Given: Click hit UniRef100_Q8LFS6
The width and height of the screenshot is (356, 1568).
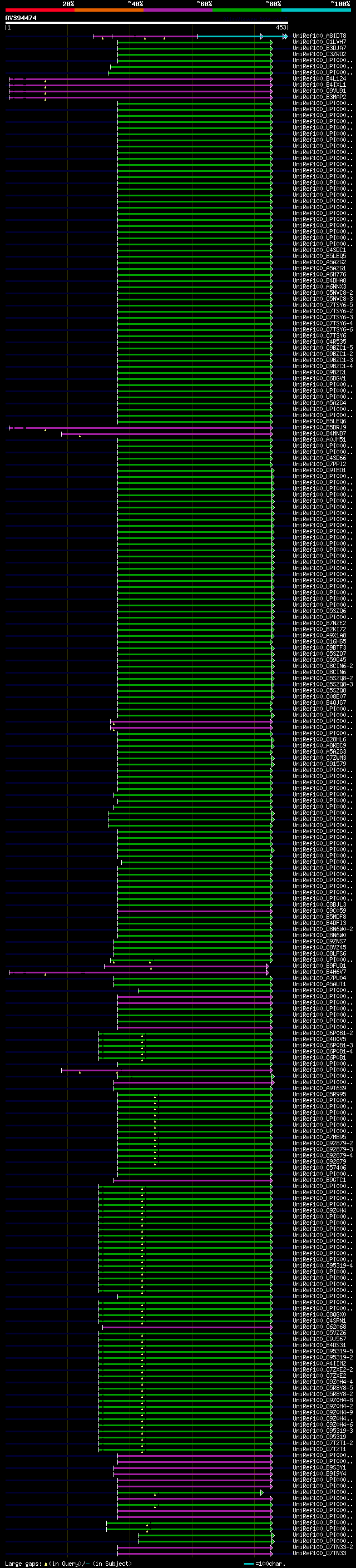Looking at the screenshot, I should pos(319,954).
